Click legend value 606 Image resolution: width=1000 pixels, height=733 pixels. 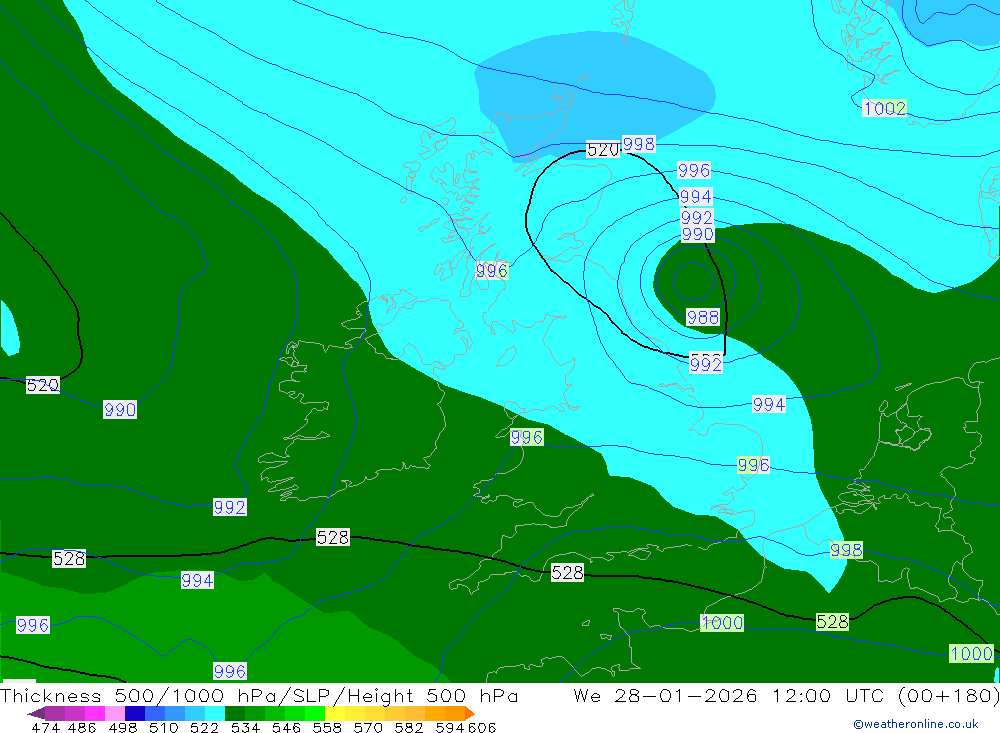click(x=482, y=728)
